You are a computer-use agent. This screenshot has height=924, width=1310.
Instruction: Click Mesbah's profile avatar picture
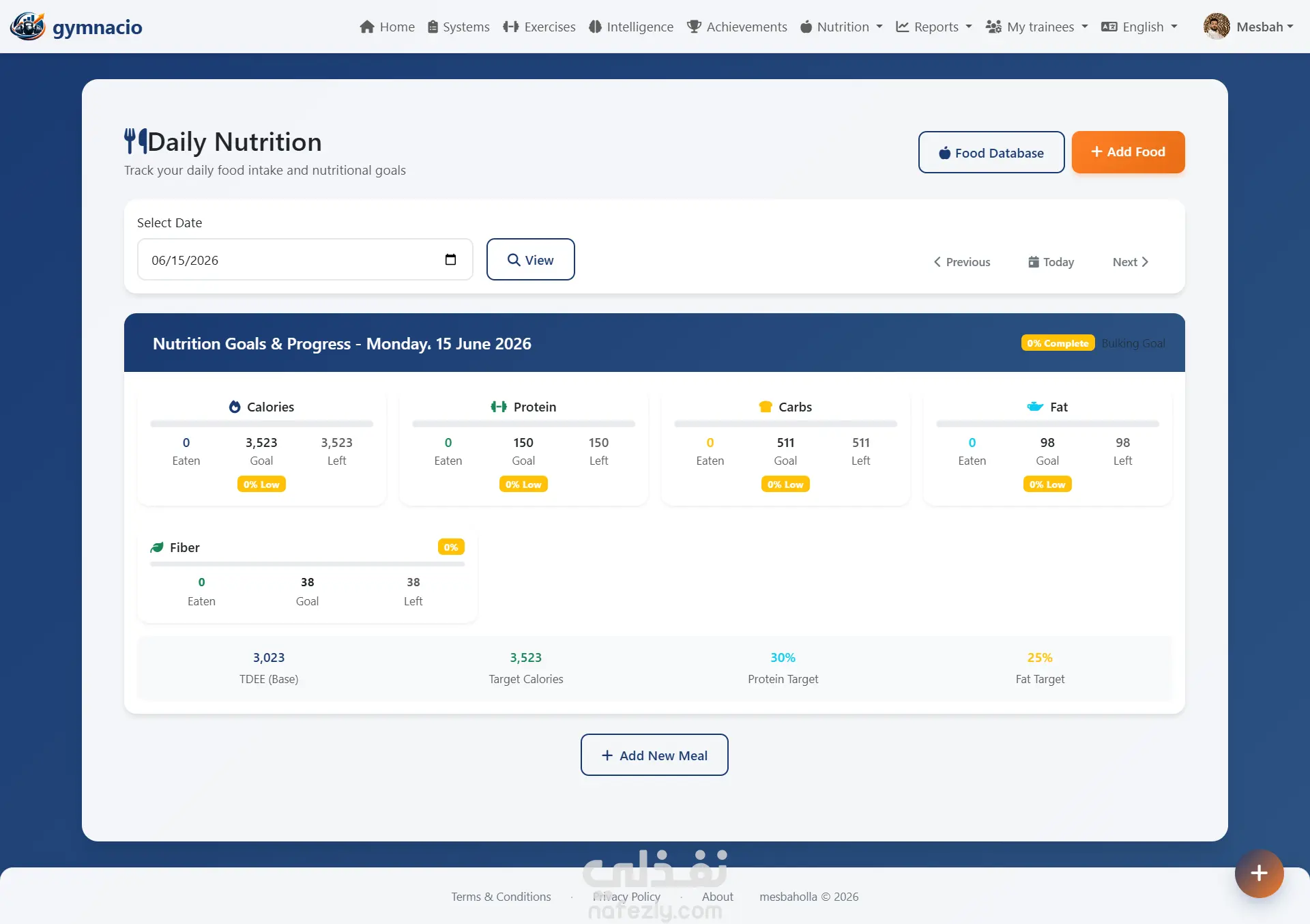(1217, 27)
